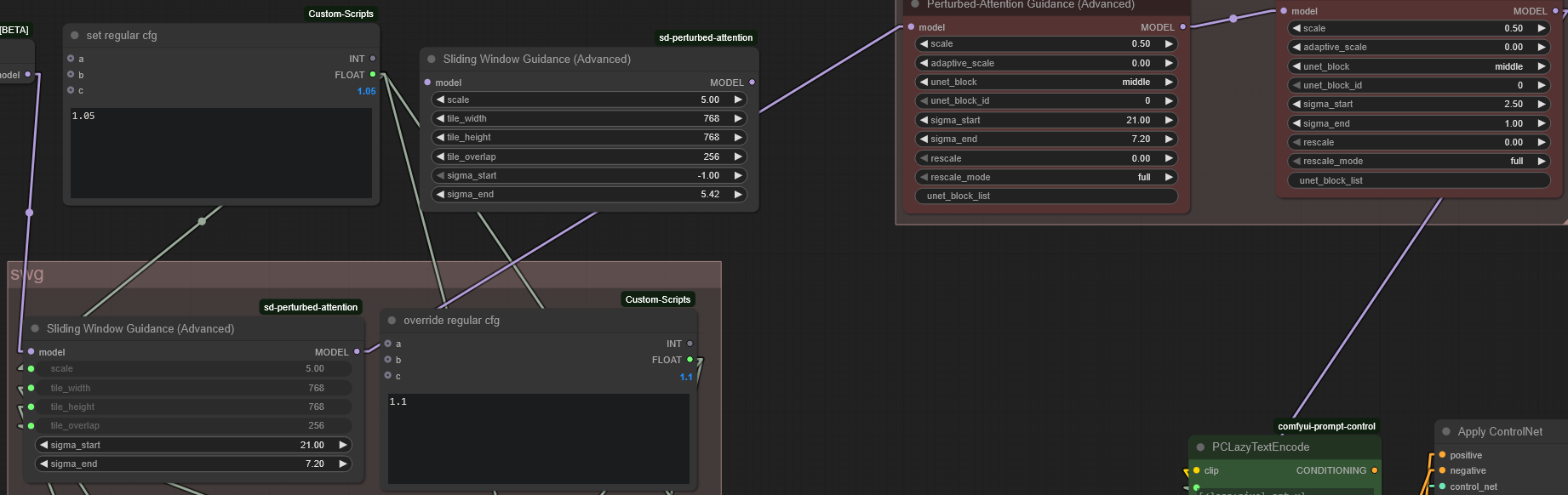Decrease sigma_end 1.00 in right PAG node
Screen dimensions: 1568x495
click(x=1296, y=123)
